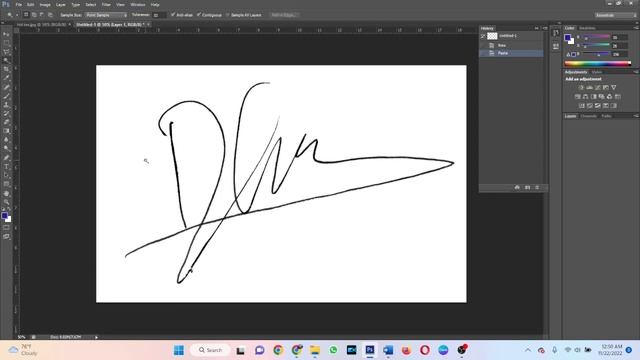Switch to the Styles tab
Viewport: 640px width, 360px height.
click(x=597, y=72)
